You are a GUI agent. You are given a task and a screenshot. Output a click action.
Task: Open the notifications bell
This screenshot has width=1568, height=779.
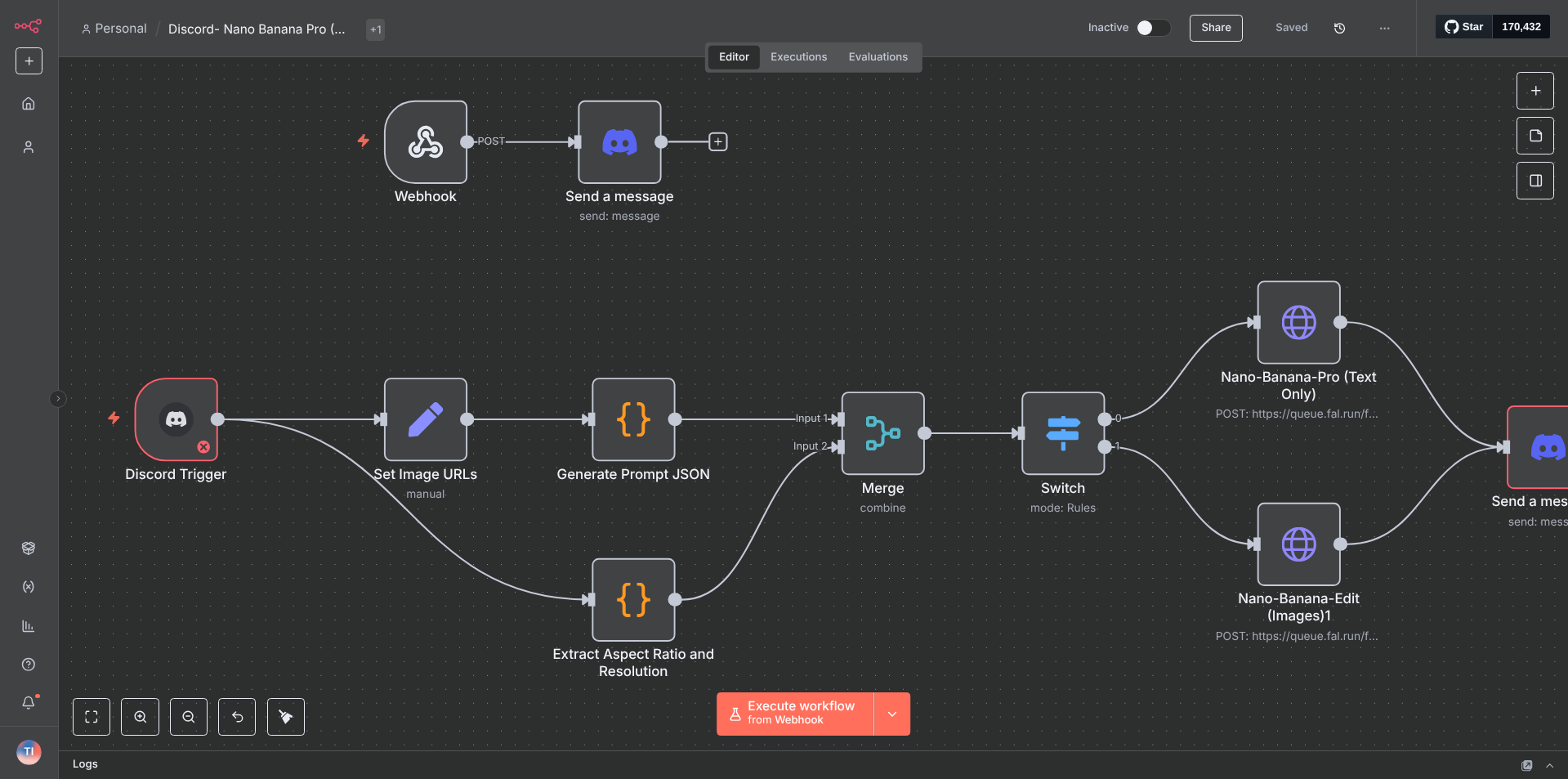click(x=29, y=702)
